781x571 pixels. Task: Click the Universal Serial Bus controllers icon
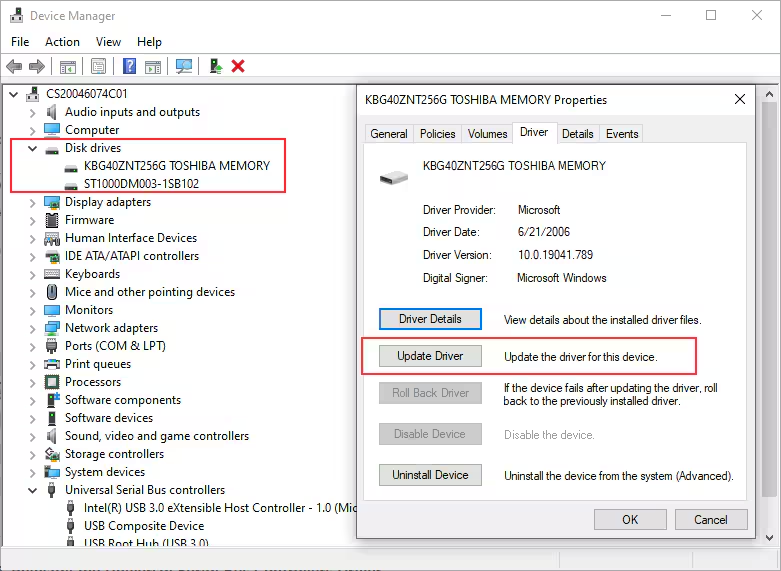pyautogui.click(x=51, y=490)
